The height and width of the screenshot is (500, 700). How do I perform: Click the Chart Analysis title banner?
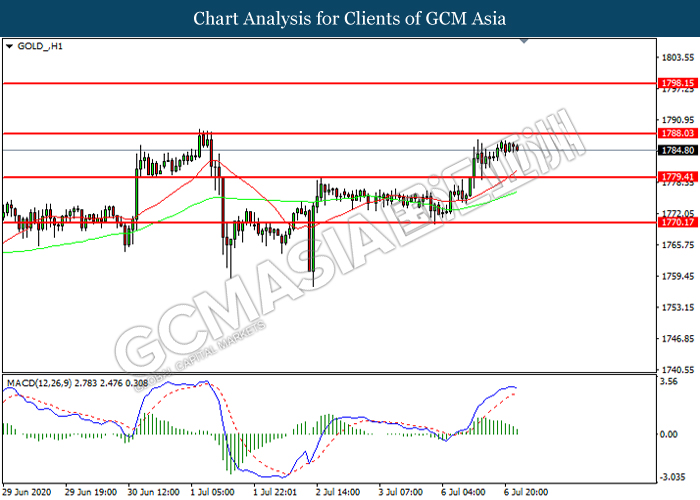coord(350,19)
